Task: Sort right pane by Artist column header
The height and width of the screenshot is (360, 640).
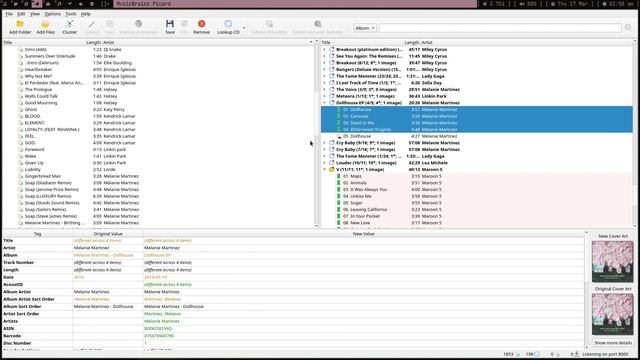Action: click(x=526, y=42)
